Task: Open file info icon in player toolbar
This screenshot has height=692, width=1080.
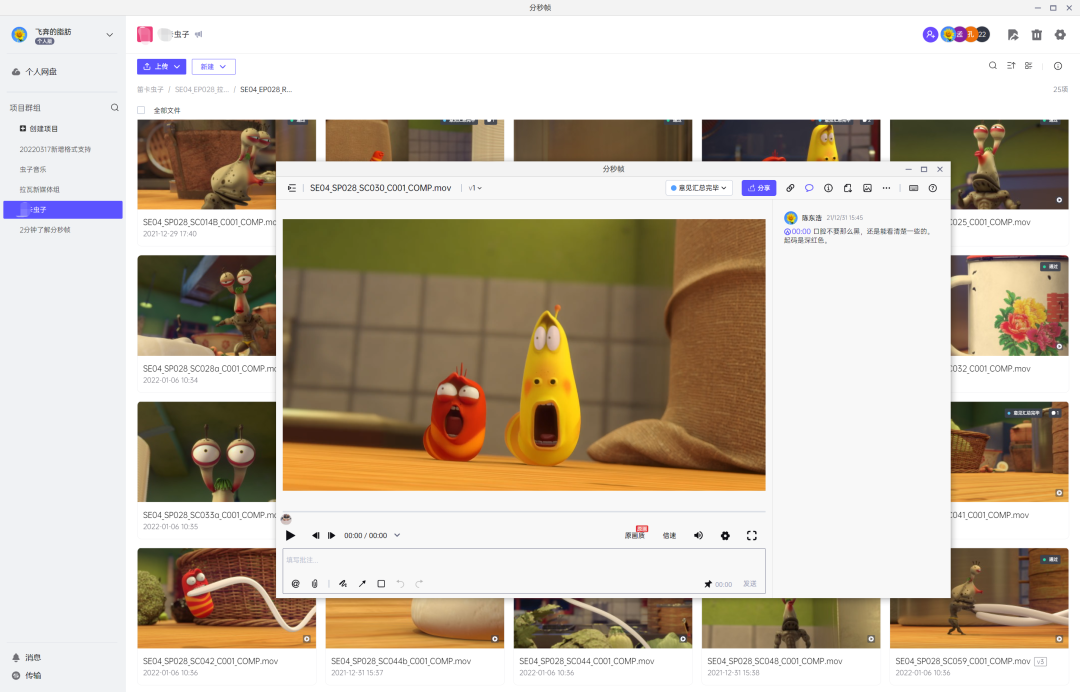Action: click(x=829, y=187)
